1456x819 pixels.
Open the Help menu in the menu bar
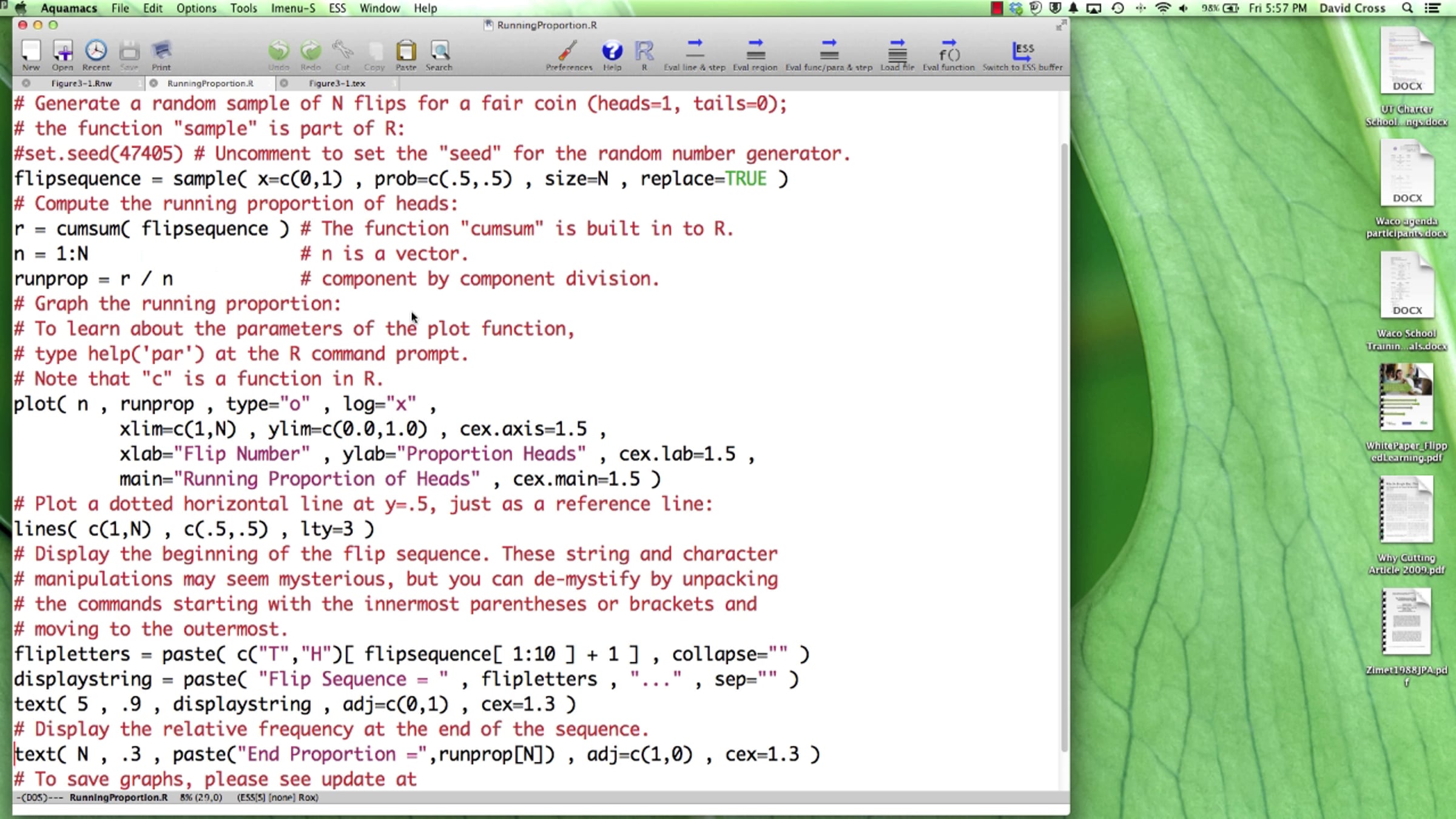tap(425, 8)
